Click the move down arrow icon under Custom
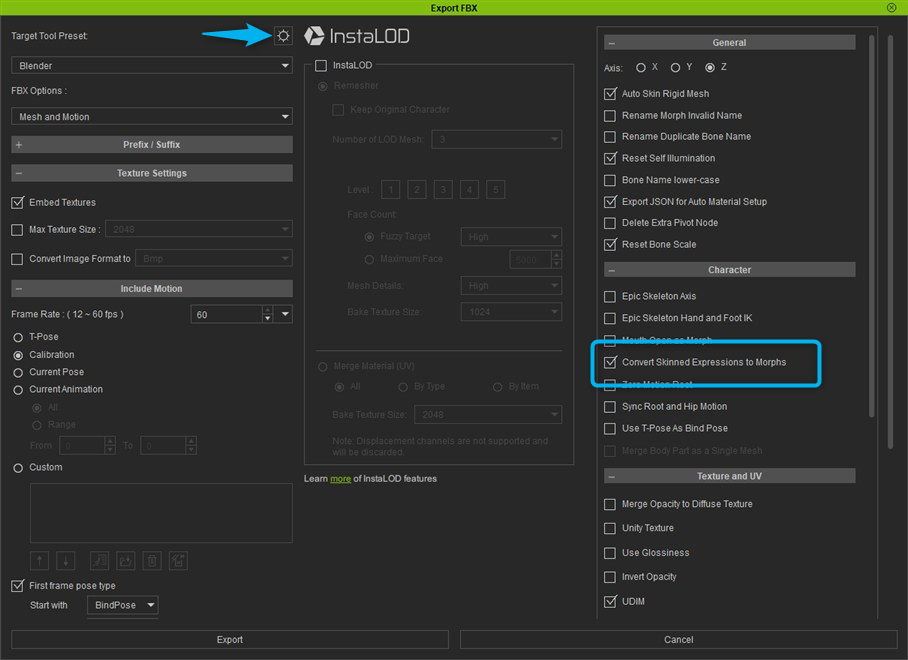Screen dimensions: 908x660 (x=65, y=560)
